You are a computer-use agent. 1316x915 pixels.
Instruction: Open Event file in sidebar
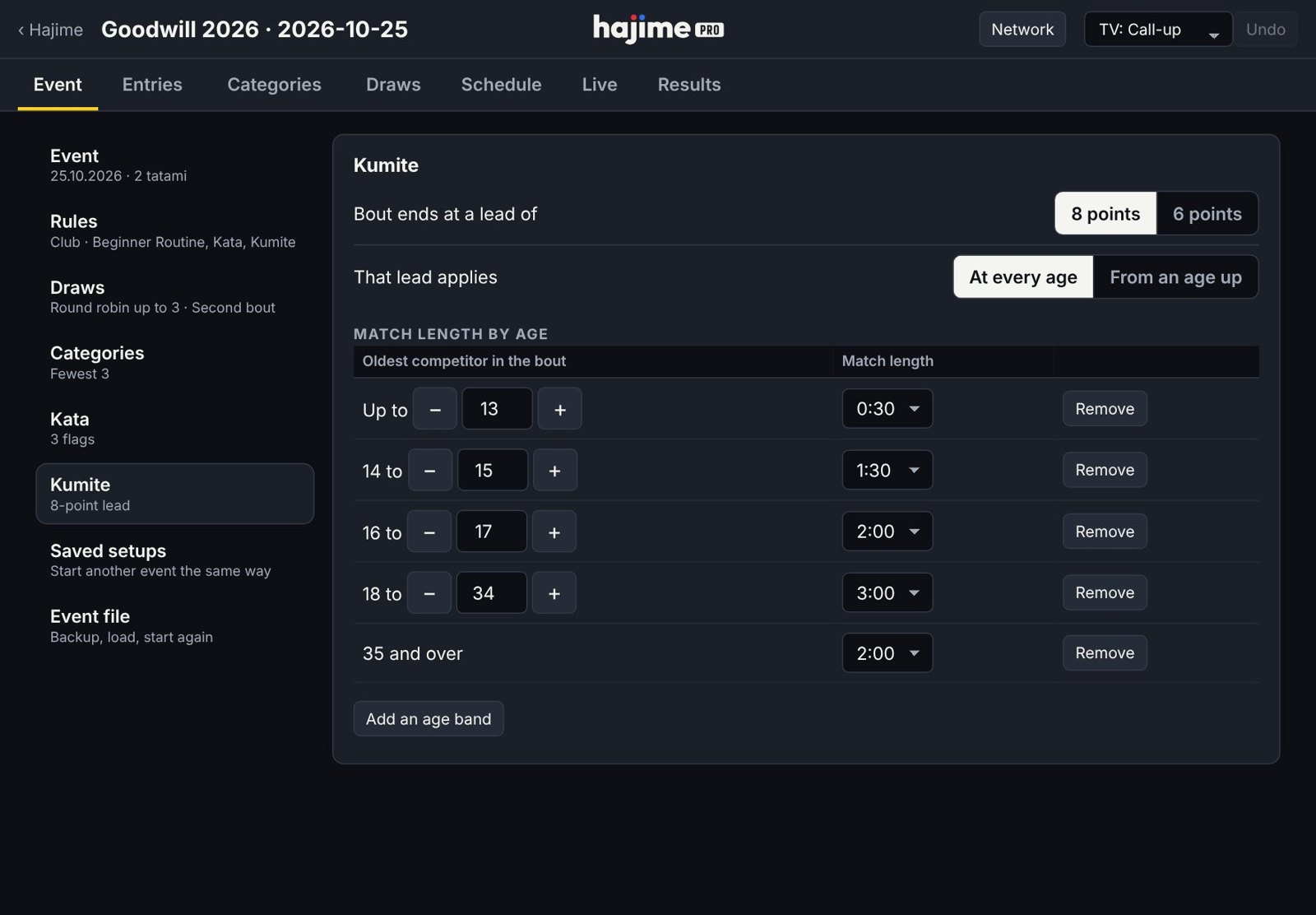click(x=174, y=625)
